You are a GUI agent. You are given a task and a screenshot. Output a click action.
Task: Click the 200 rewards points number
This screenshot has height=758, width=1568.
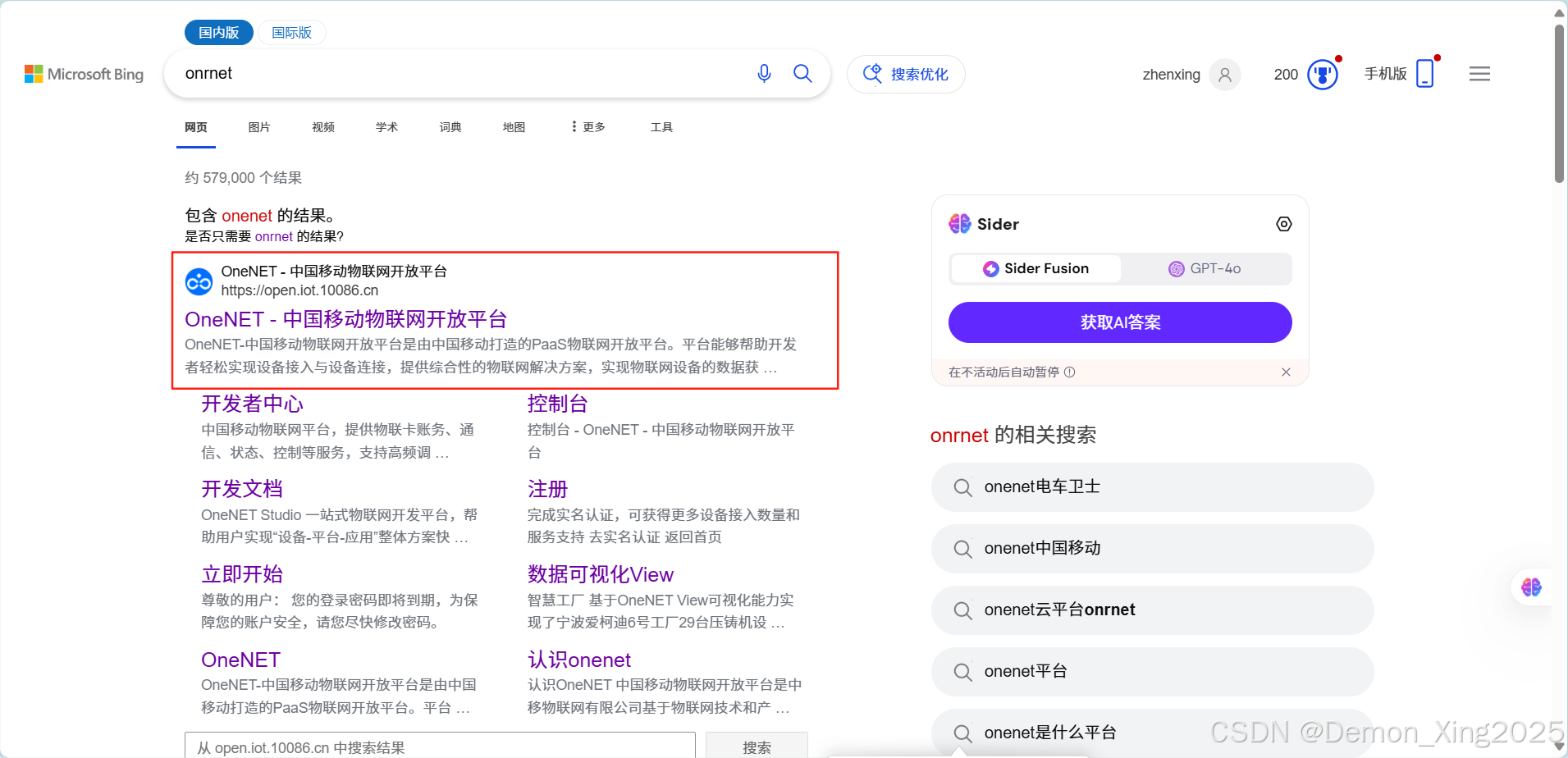click(x=1286, y=75)
